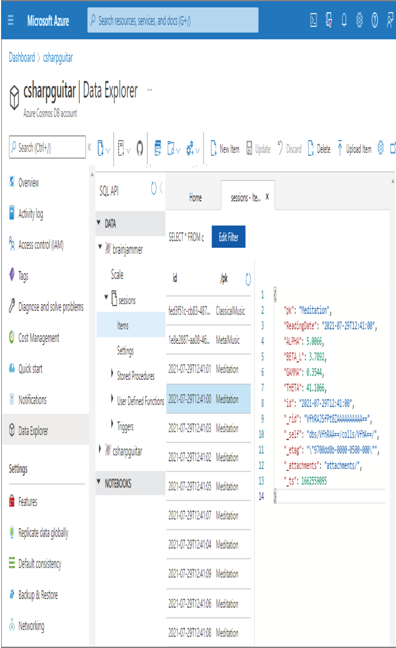Screen dimensions: 396x648
Task: Open Settings under sessions
Action: tap(125, 351)
